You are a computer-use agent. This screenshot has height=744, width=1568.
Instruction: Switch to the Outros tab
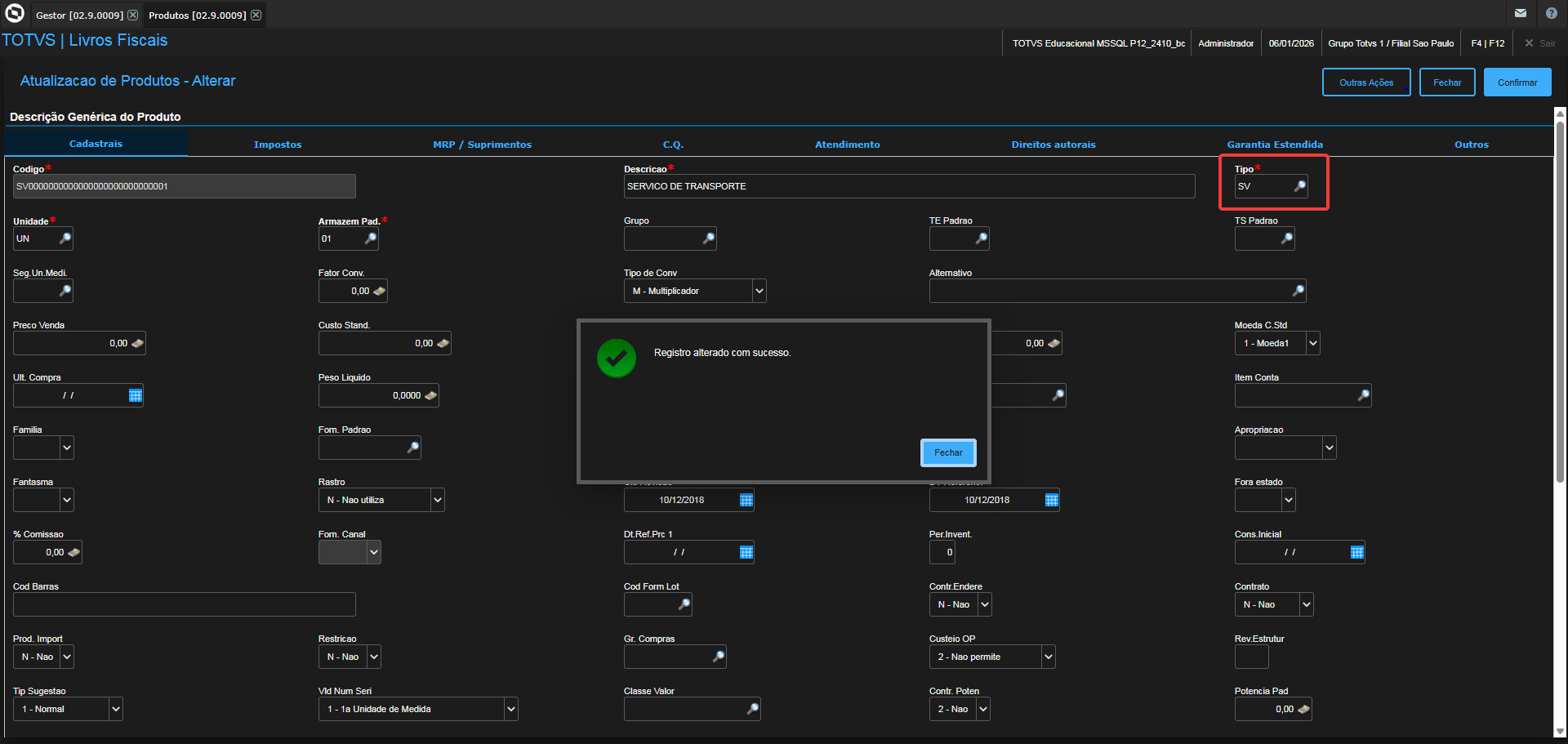[x=1472, y=145]
